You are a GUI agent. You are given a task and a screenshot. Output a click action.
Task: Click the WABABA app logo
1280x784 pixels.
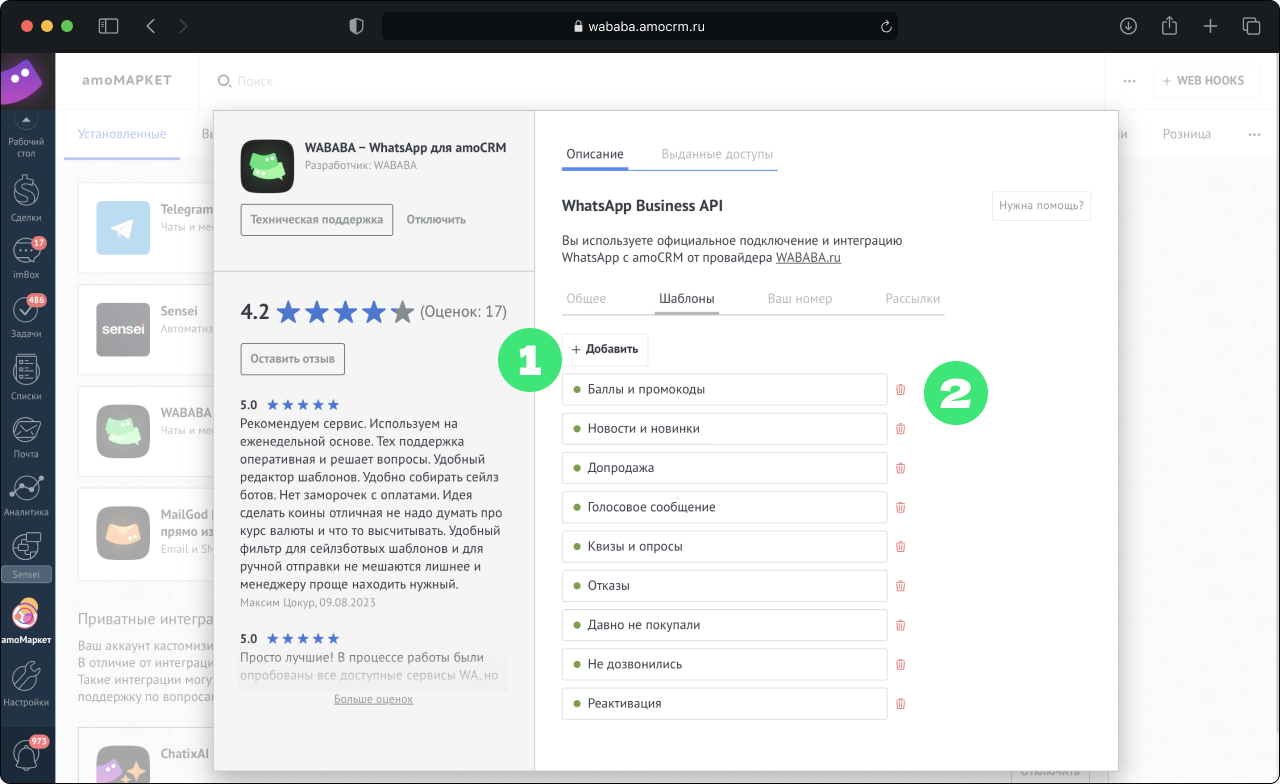267,165
